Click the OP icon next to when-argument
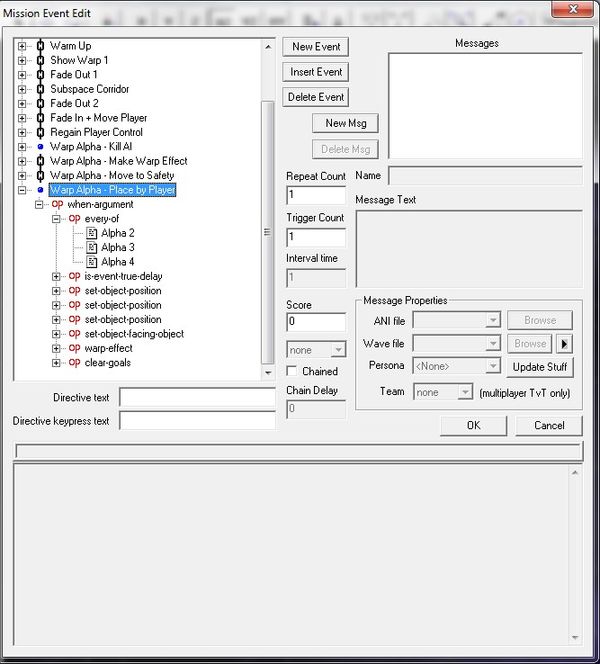This screenshot has width=600, height=664. (57, 204)
